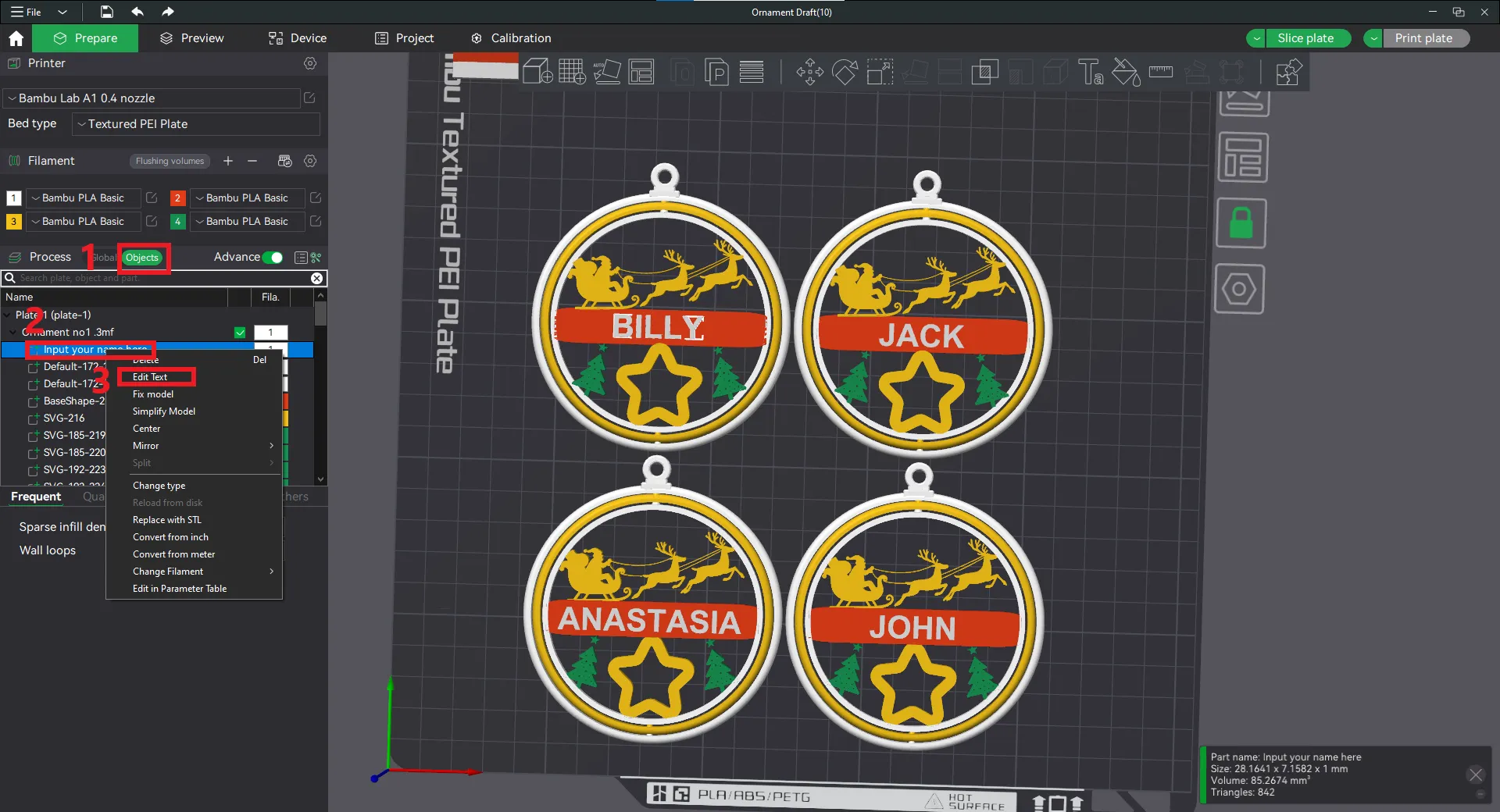Open the Change Filament submenu
The width and height of the screenshot is (1500, 812).
pos(194,572)
